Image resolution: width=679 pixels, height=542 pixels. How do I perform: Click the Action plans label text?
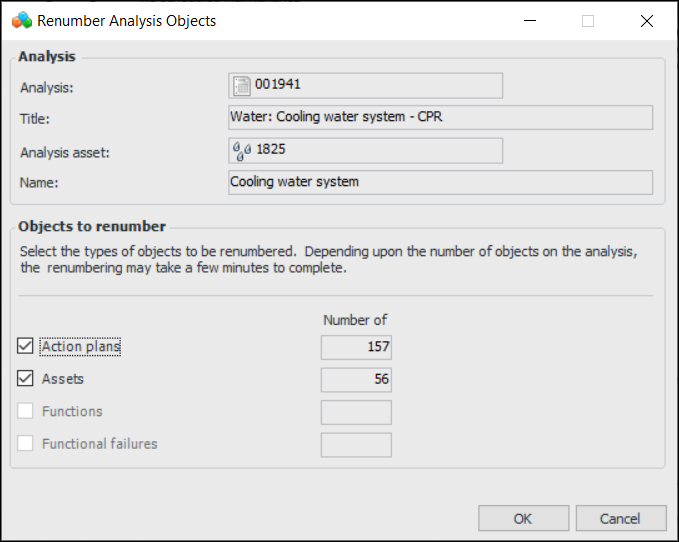[81, 347]
